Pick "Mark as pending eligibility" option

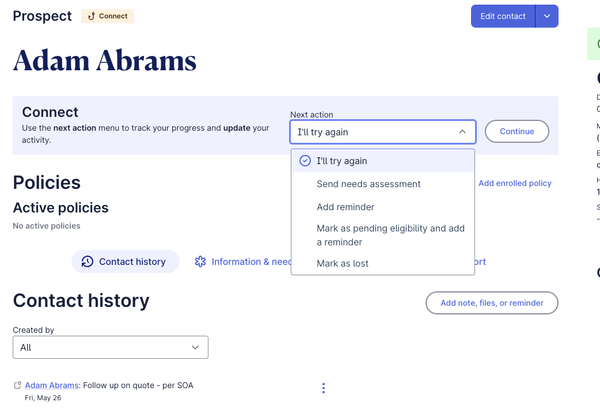click(390, 235)
